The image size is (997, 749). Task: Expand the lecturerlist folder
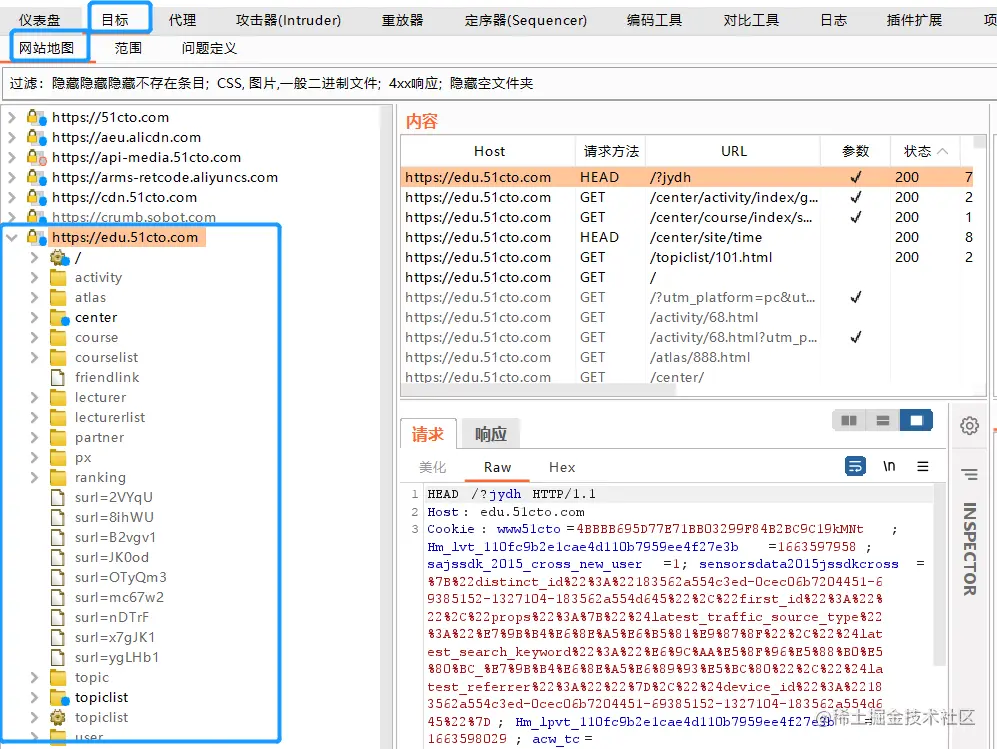34,418
